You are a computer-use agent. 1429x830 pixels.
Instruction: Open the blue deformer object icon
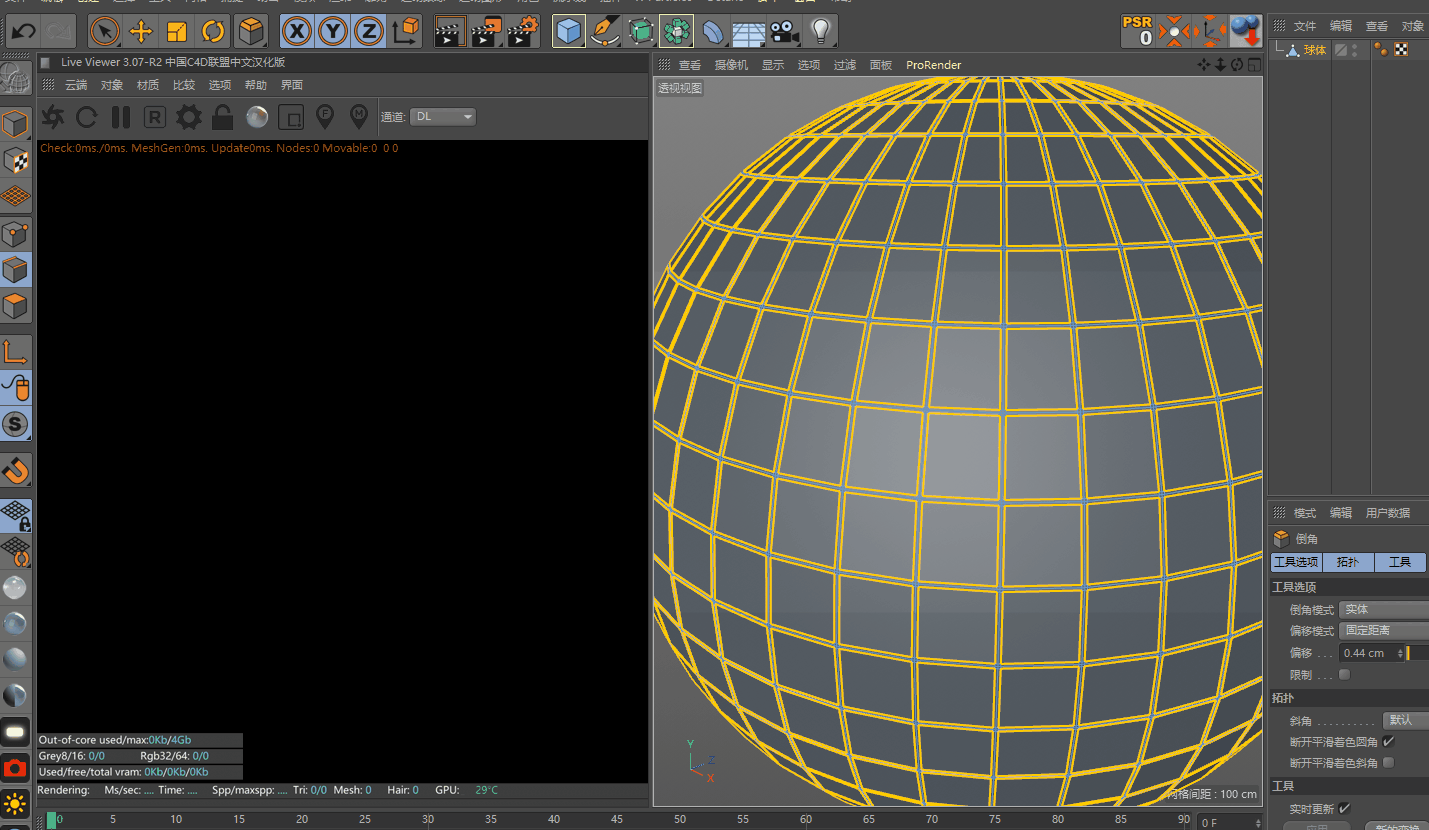point(713,31)
